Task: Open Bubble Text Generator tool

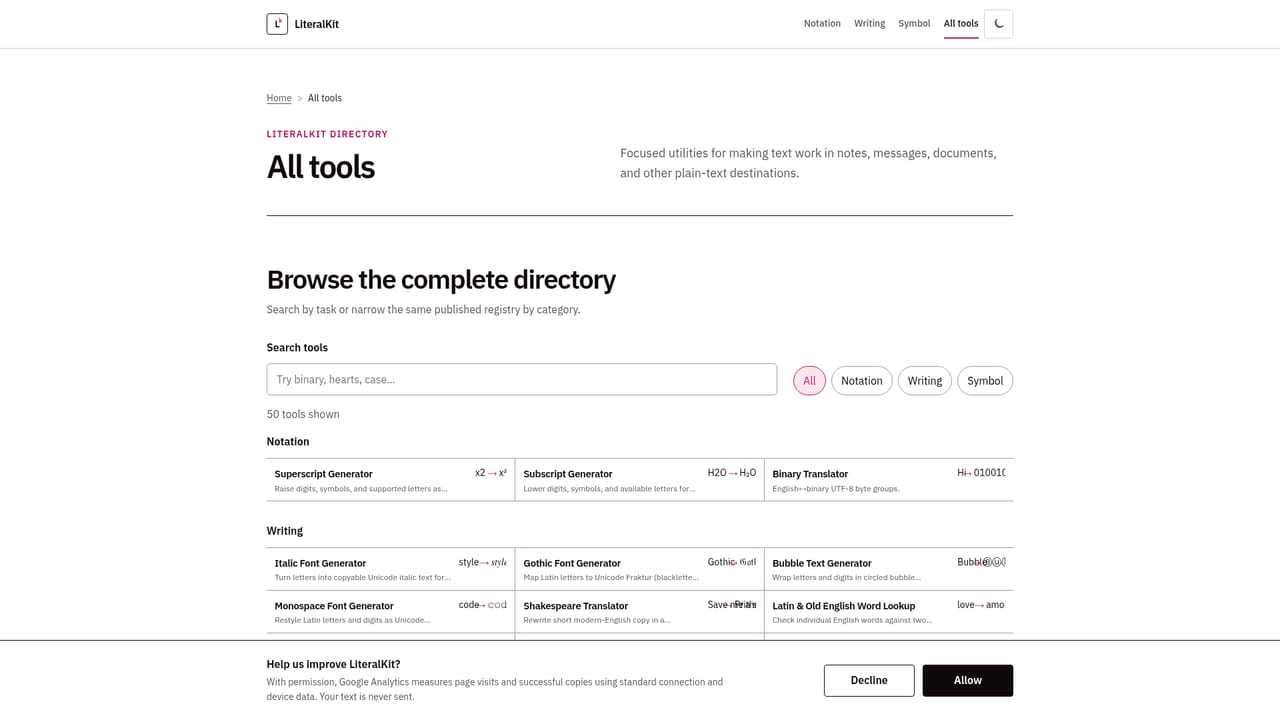Action: point(888,569)
